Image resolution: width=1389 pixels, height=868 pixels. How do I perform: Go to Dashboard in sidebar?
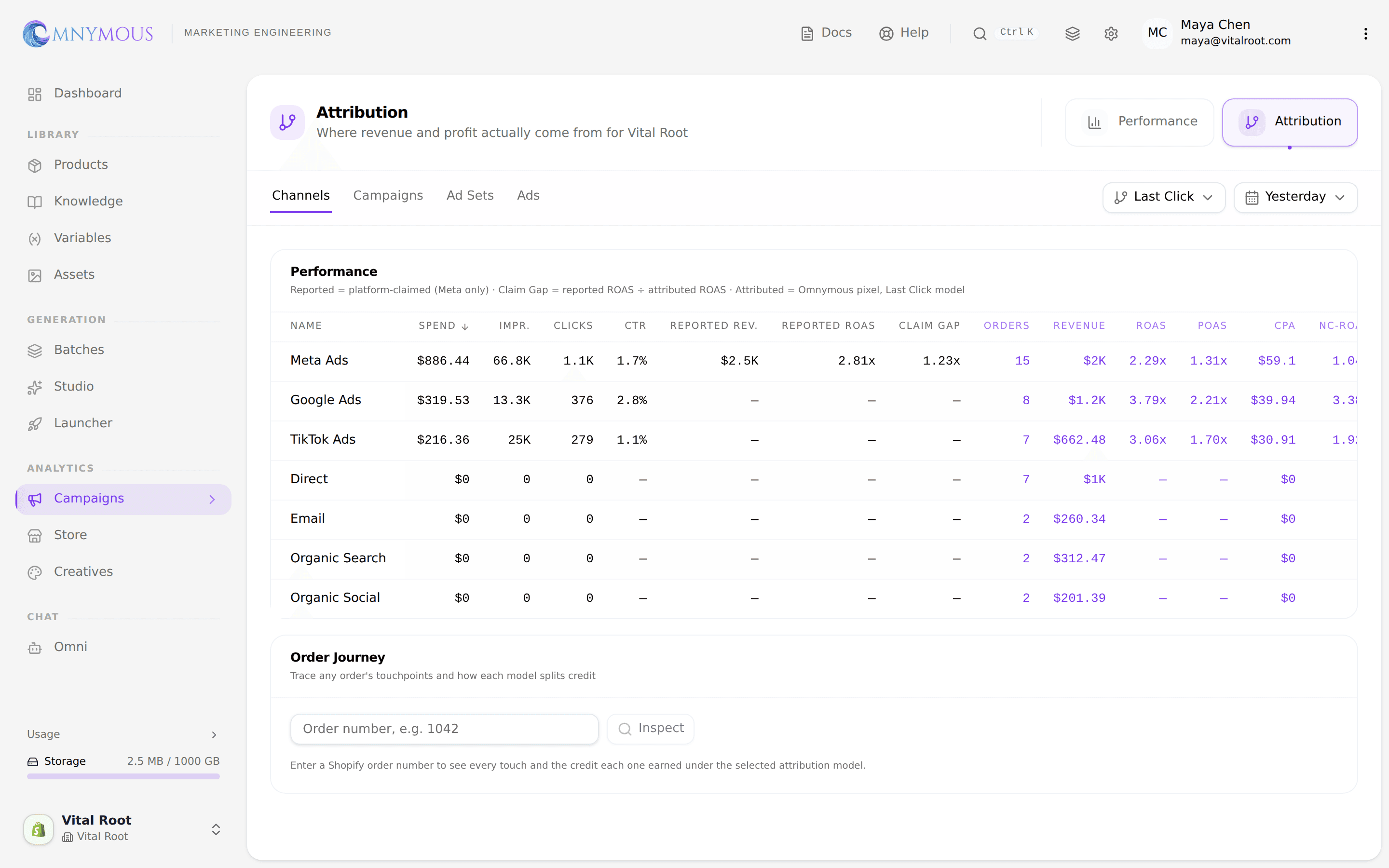123,94
